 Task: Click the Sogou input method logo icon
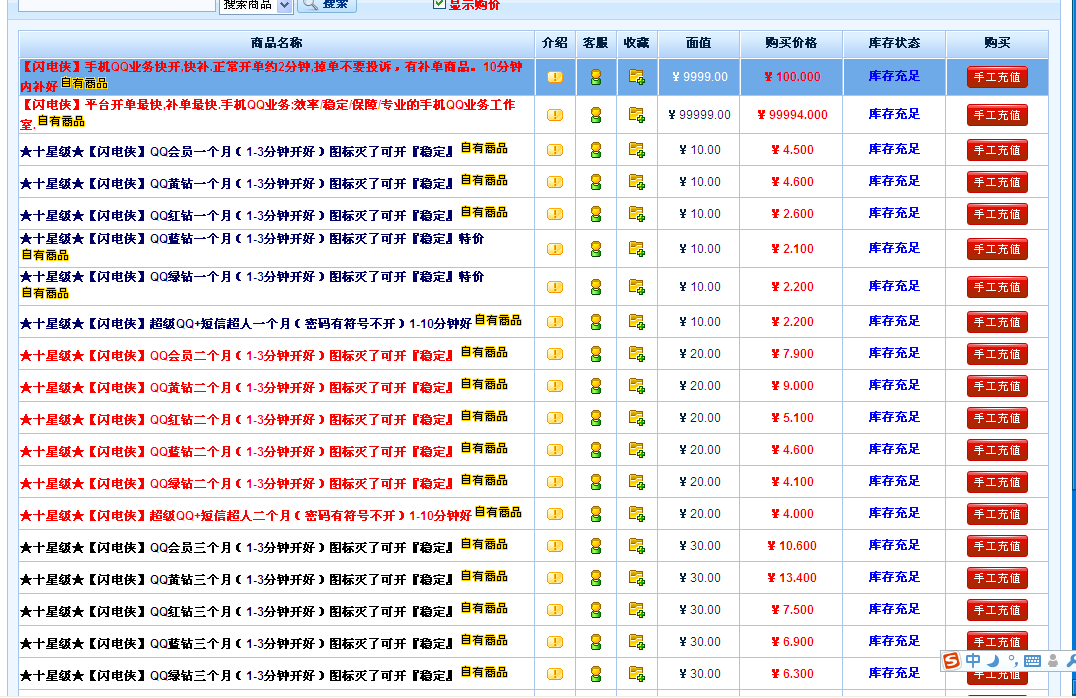(x=952, y=660)
